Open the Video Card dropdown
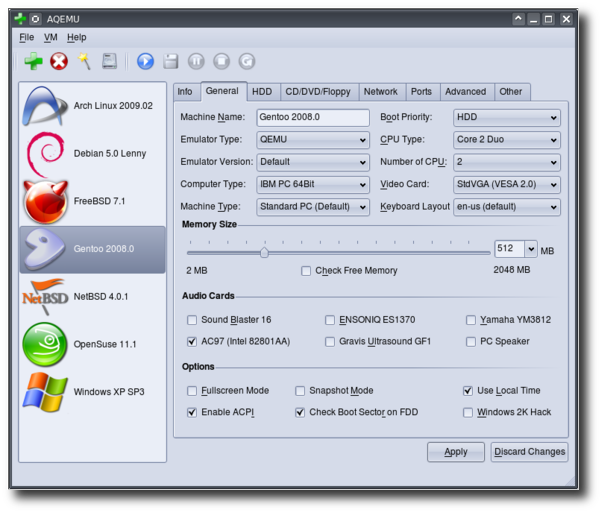 (x=507, y=184)
